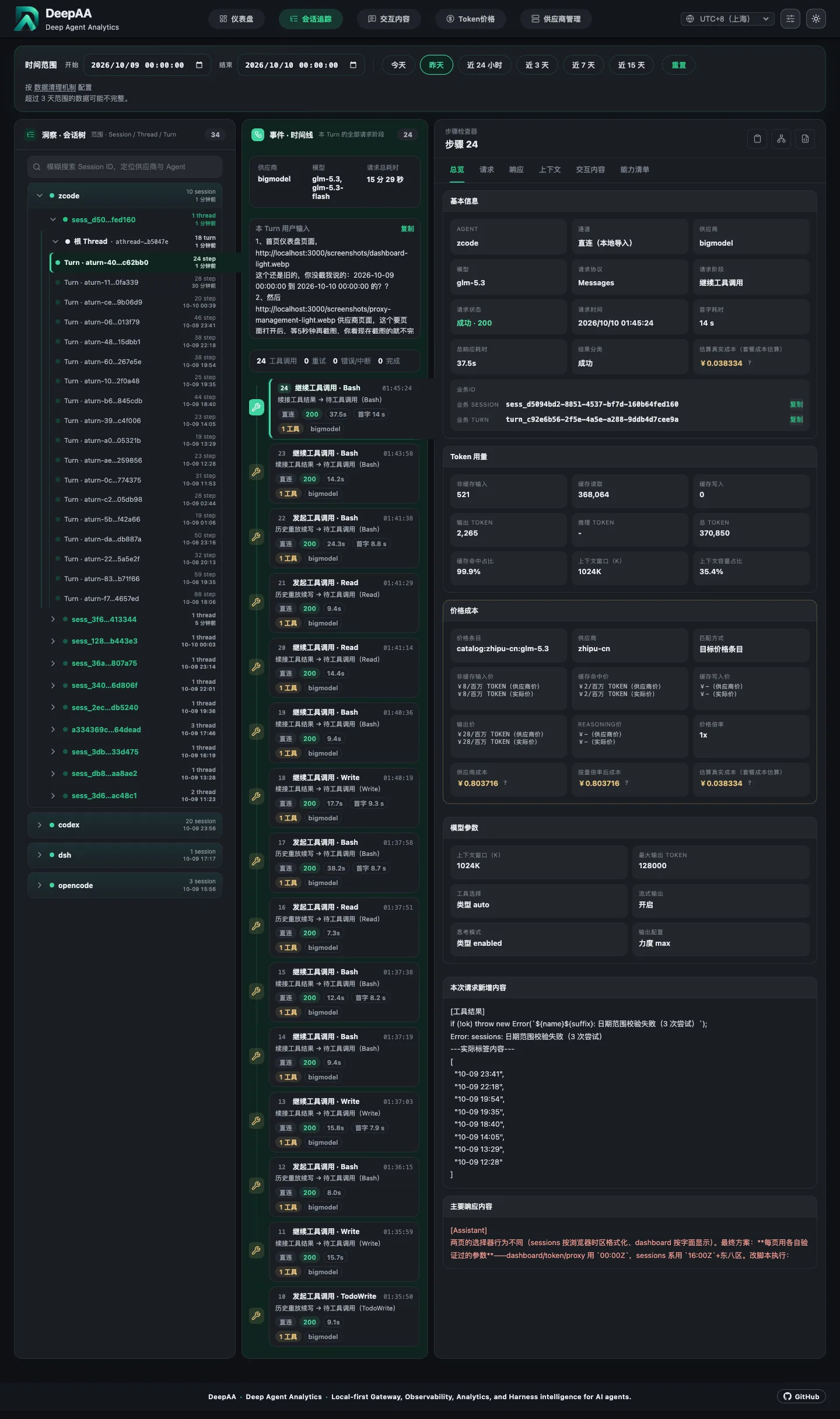This screenshot has height=1419, width=840.
Task: Click the wrench icon beside step 23
Action: pos(256,472)
